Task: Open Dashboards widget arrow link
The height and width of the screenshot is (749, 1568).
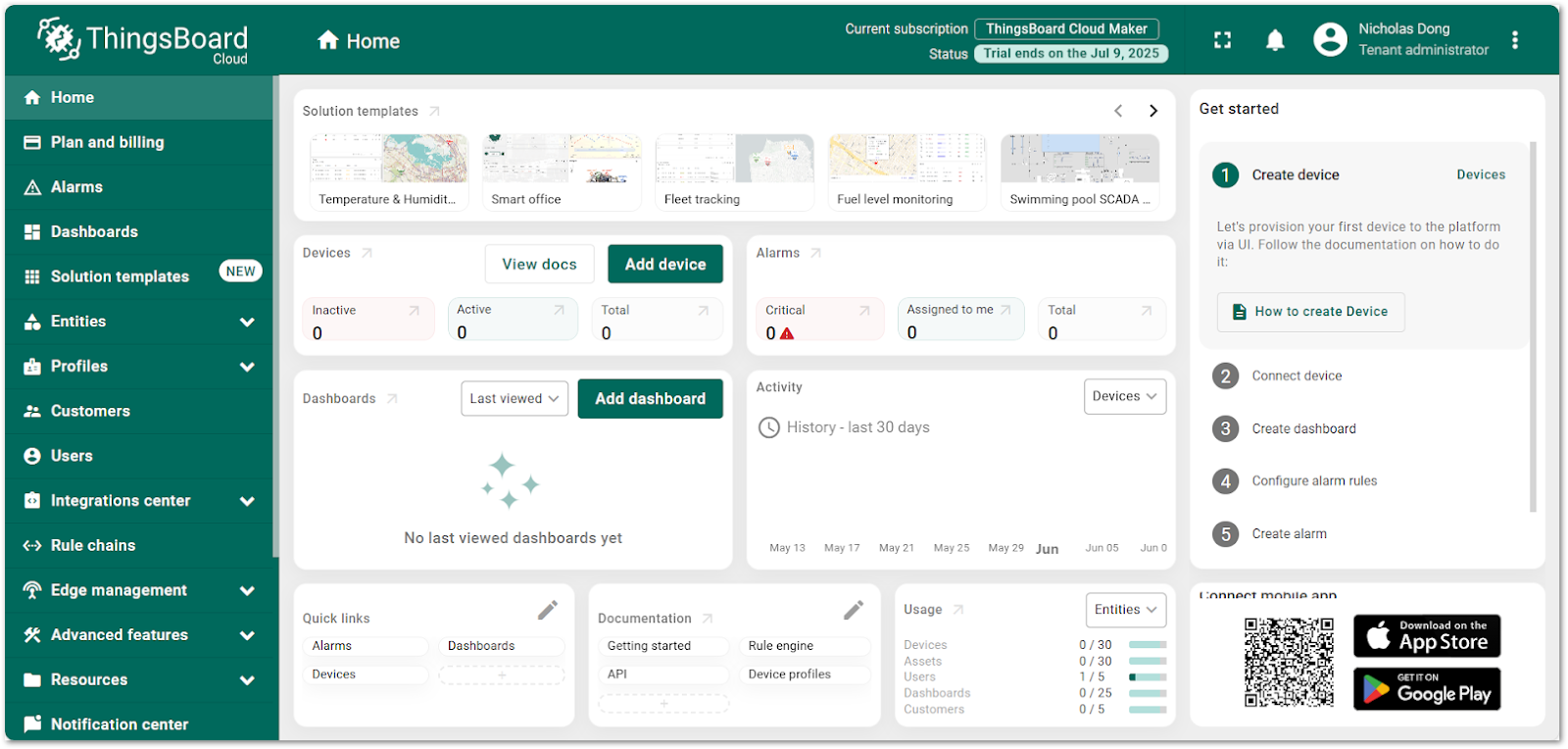Action: point(392,399)
